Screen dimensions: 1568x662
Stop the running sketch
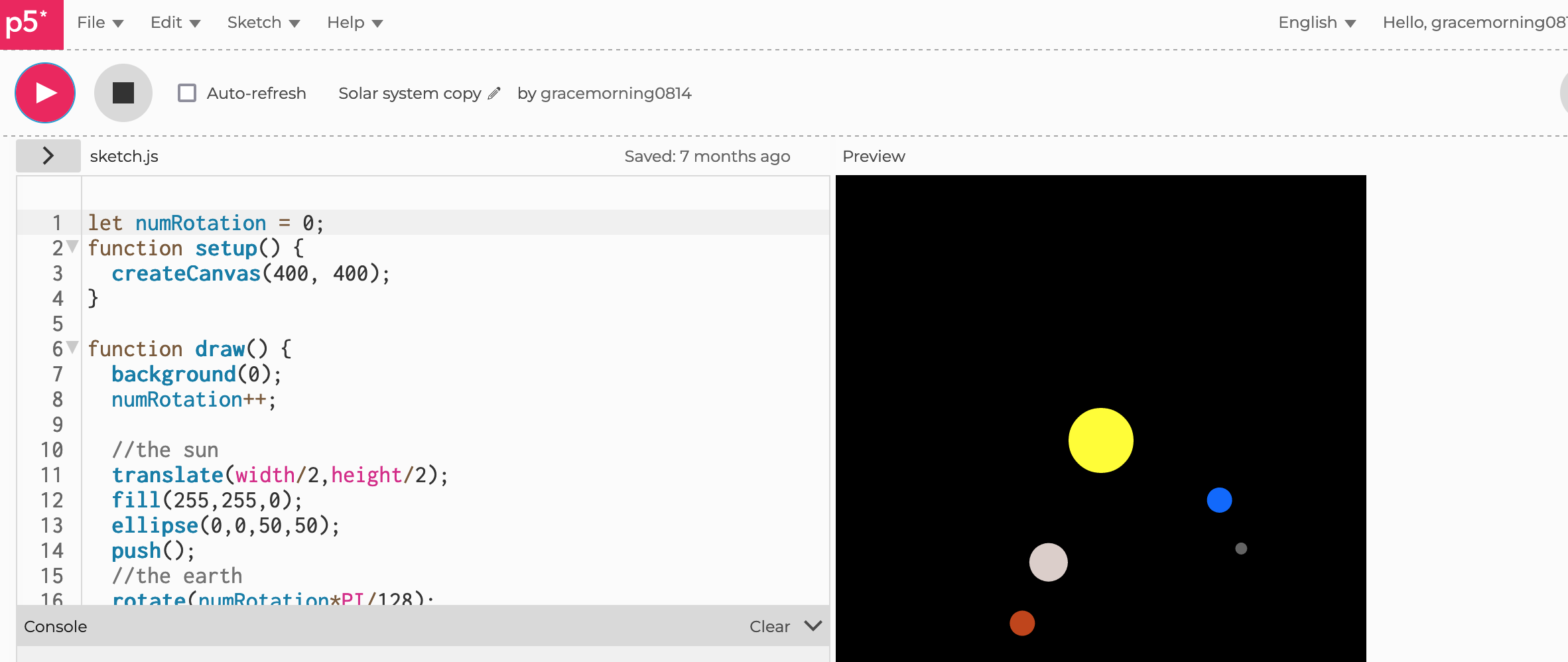click(123, 92)
